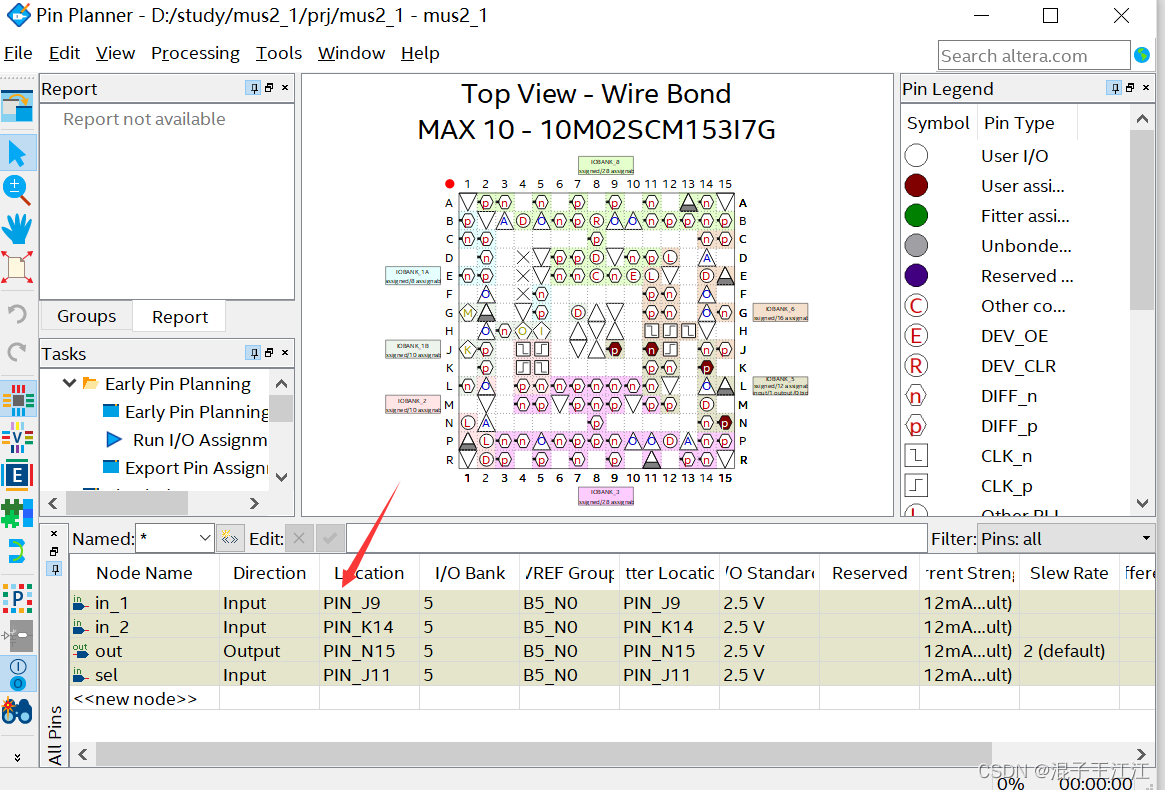The width and height of the screenshot is (1165, 790).
Task: Close the Tasks panel
Action: [x=285, y=352]
